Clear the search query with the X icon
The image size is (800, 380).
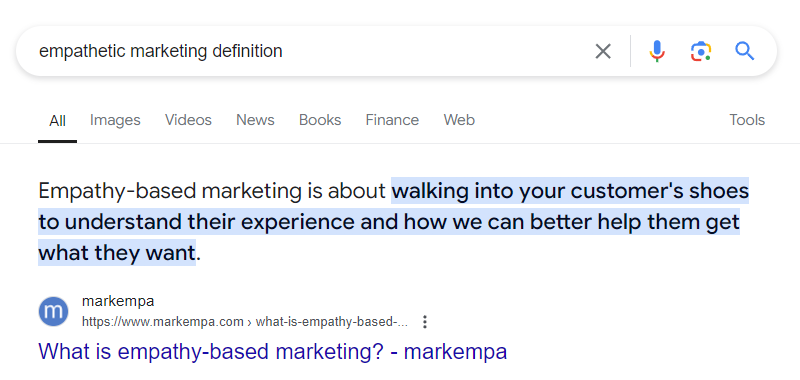click(x=603, y=51)
